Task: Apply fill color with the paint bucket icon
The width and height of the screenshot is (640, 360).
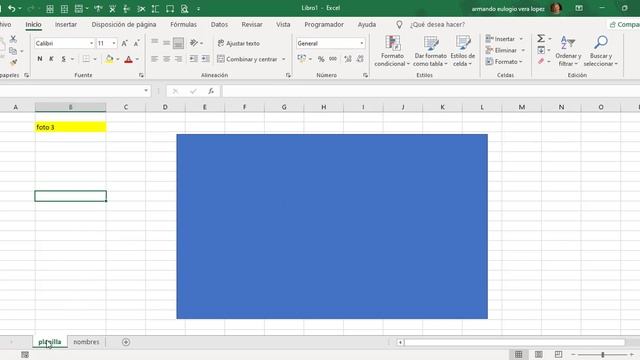Action: tap(109, 59)
